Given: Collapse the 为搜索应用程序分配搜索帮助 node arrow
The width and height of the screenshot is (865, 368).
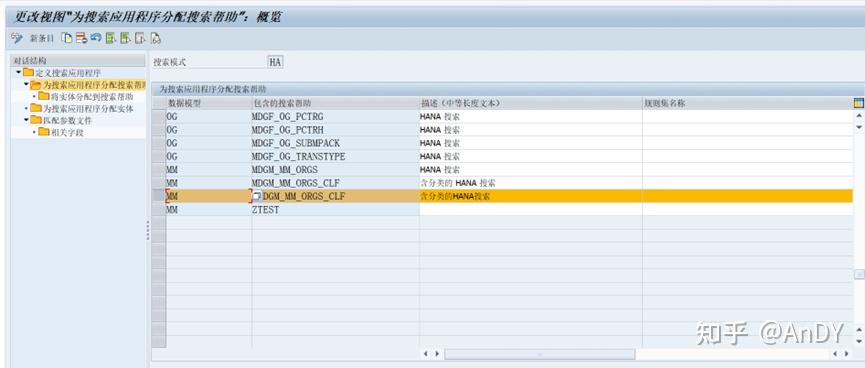Looking at the screenshot, I should [x=25, y=84].
